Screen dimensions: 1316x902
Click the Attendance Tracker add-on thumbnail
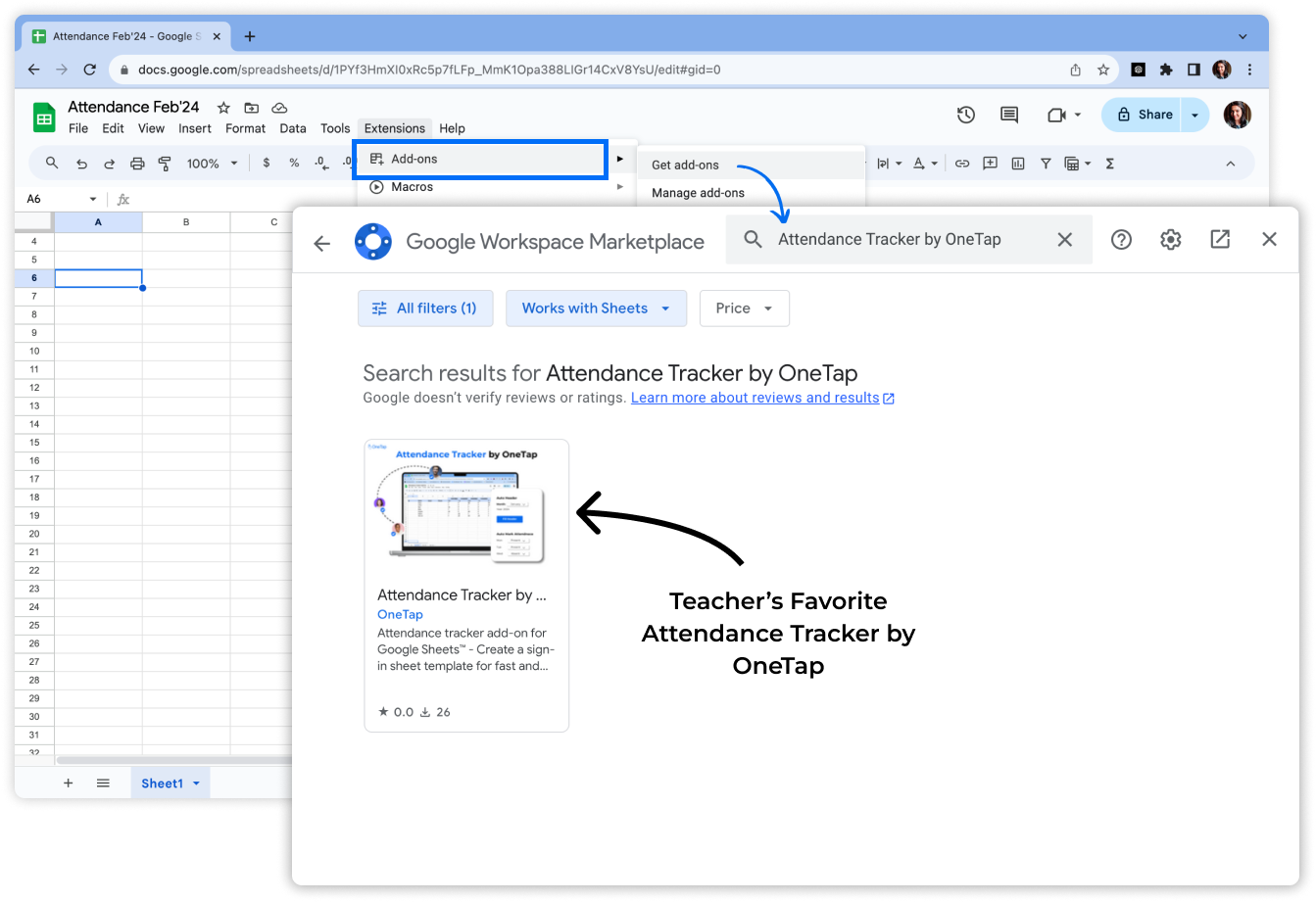pos(466,506)
